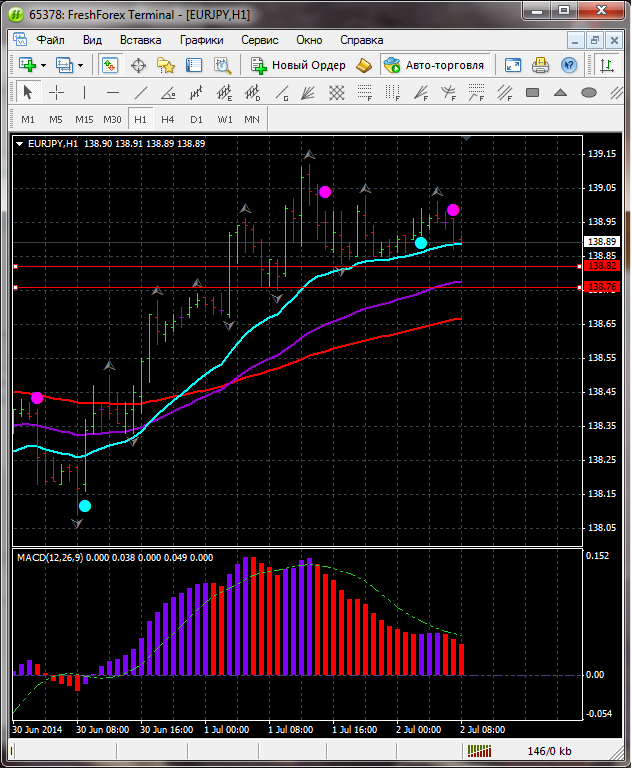Image resolution: width=632 pixels, height=768 pixels.
Task: Select the bar chart display icon
Action: [x=608, y=65]
